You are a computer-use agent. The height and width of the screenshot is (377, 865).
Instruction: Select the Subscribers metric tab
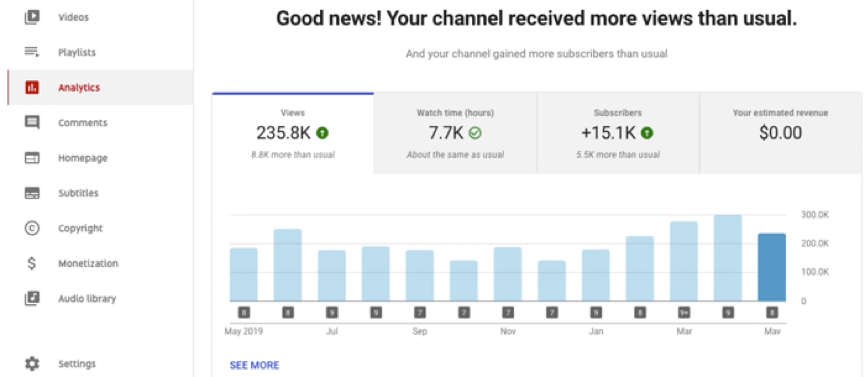tap(618, 133)
